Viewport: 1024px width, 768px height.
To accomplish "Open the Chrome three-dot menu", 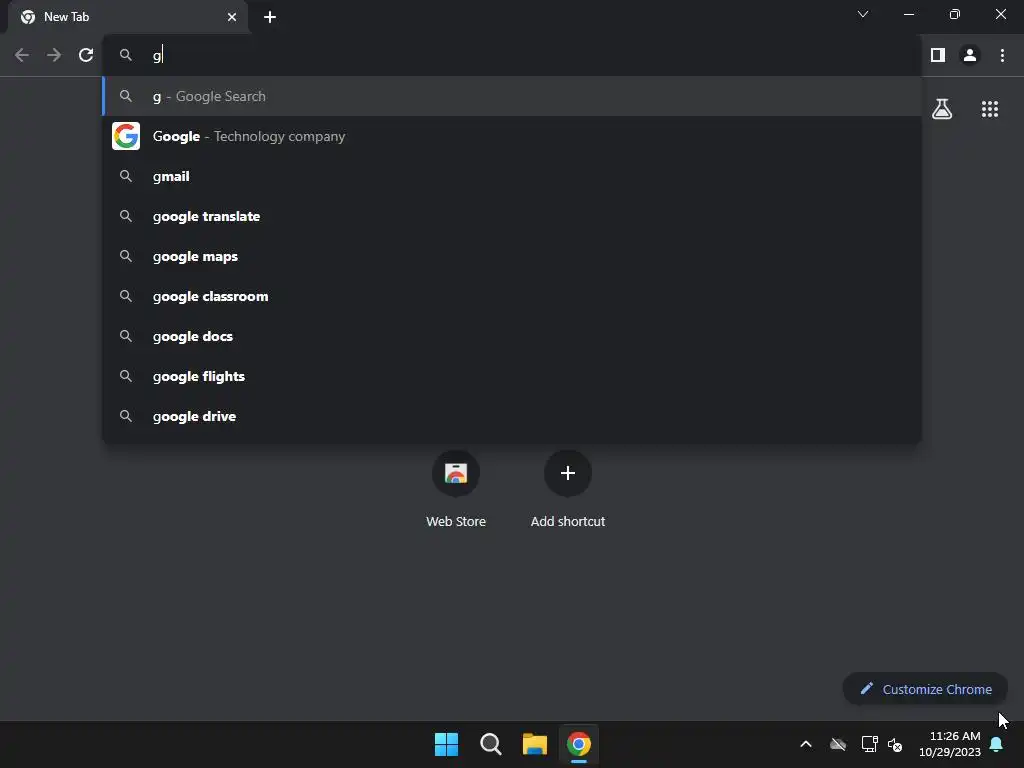I will [x=1002, y=56].
